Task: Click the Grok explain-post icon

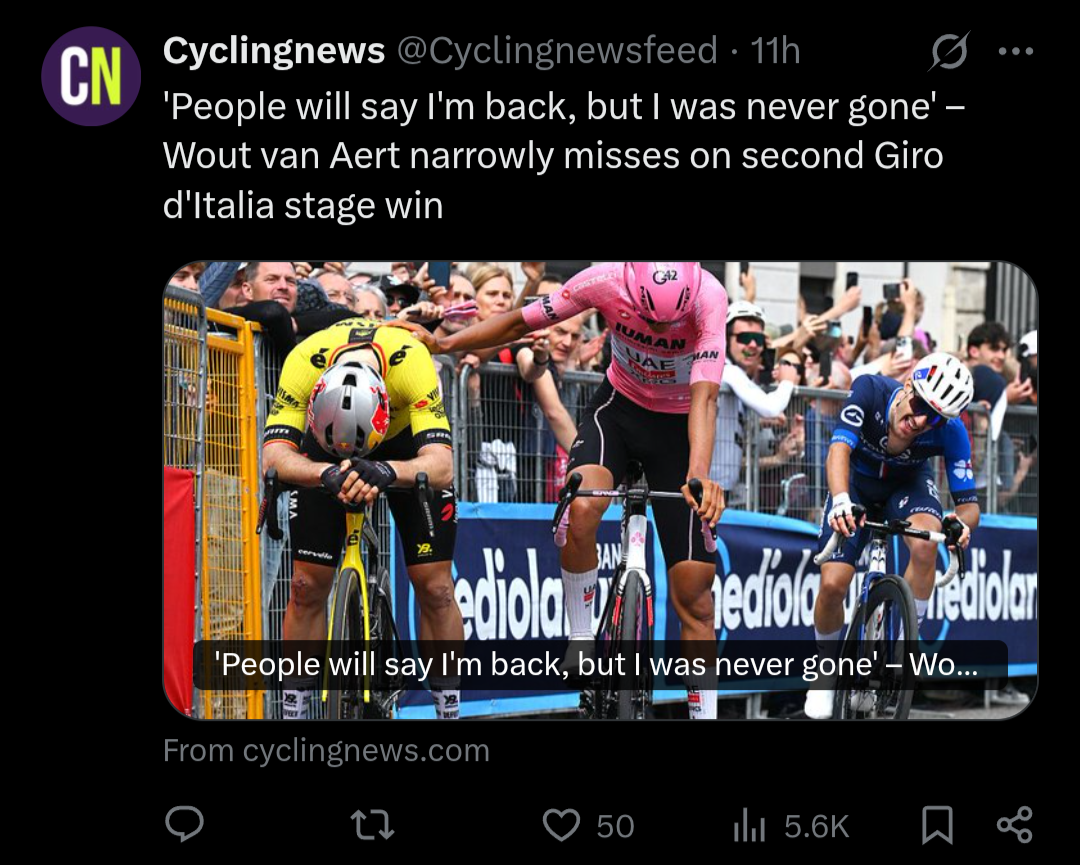Action: pos(948,52)
